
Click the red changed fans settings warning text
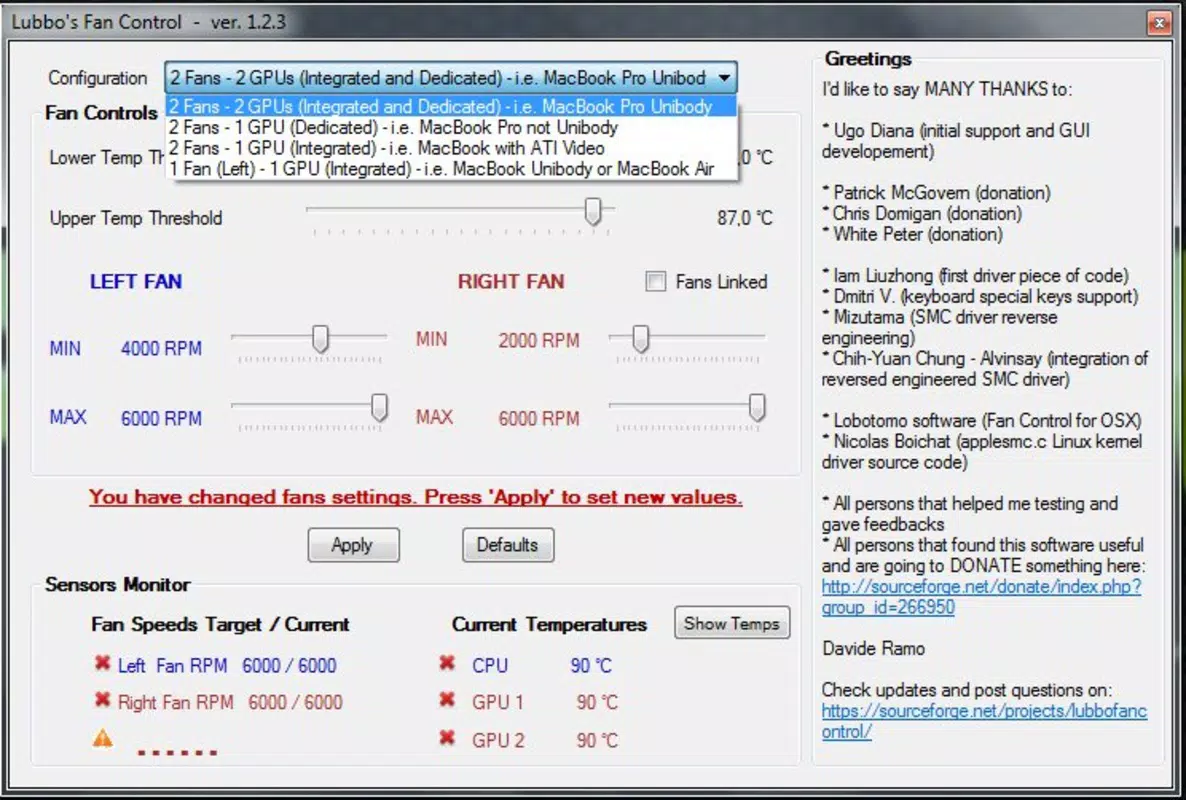[x=415, y=498]
